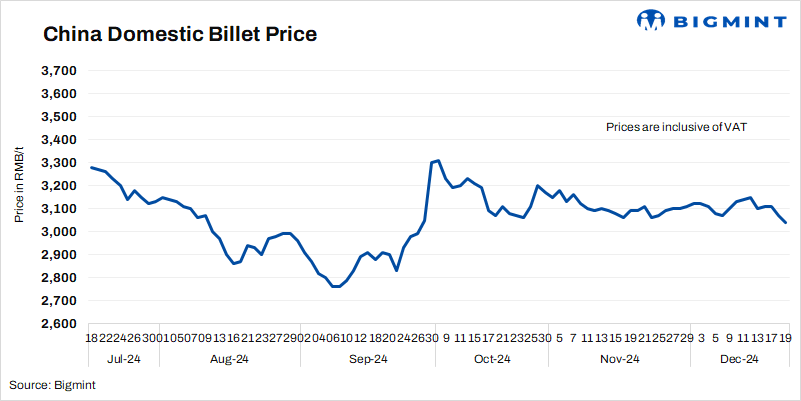This screenshot has width=801, height=401.
Task: Click the line's final point in December
Action: click(785, 222)
